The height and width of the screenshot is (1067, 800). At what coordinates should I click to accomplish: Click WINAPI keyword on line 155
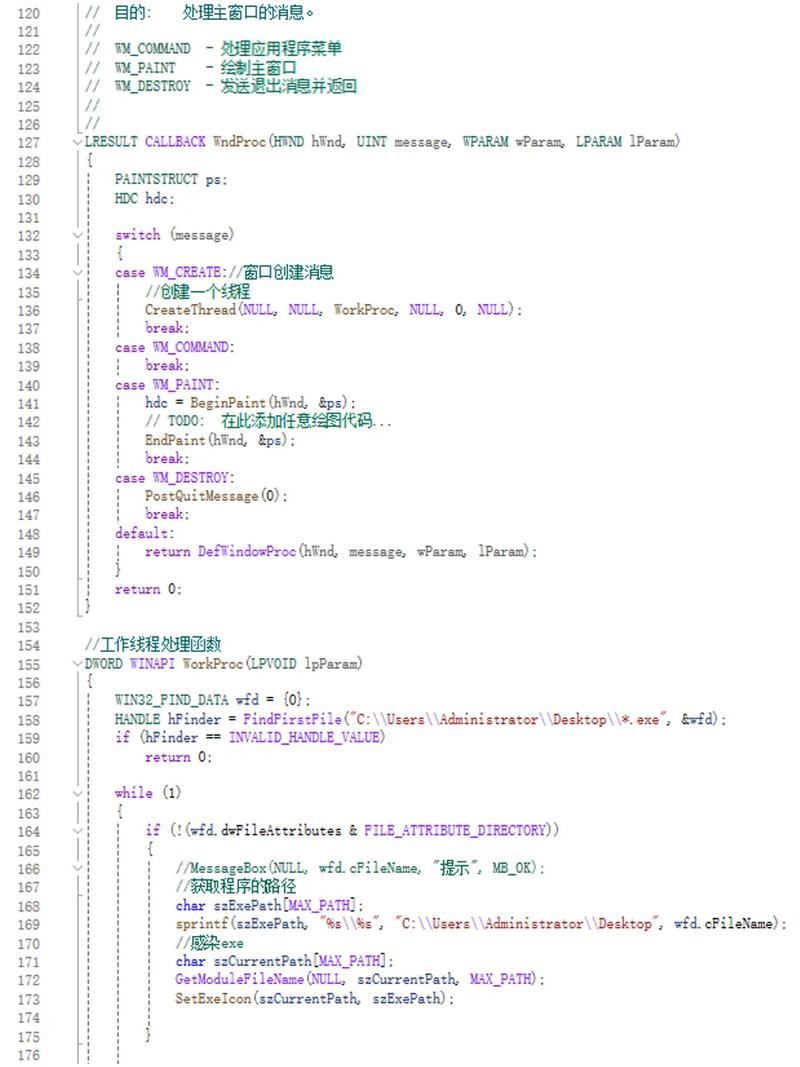[152, 663]
